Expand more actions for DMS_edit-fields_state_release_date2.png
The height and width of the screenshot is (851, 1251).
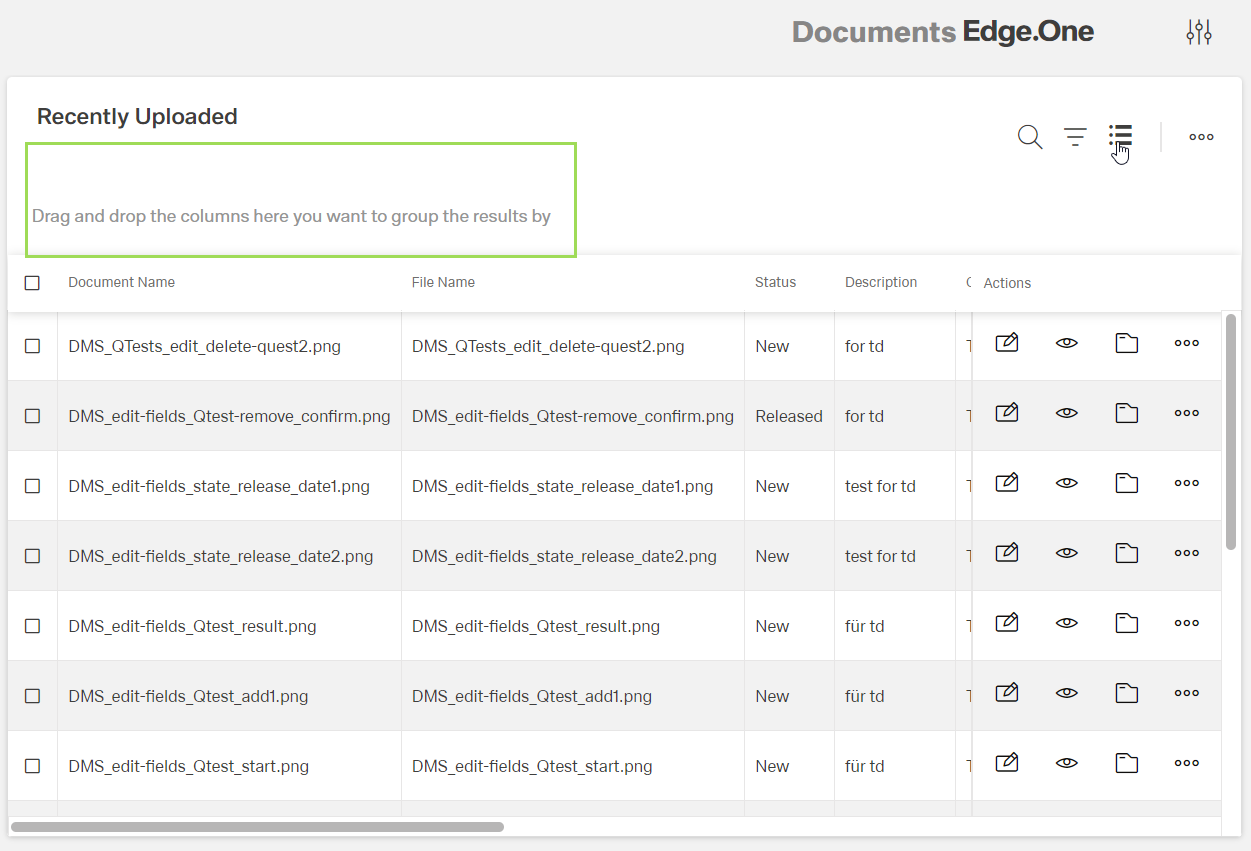pyautogui.click(x=1187, y=553)
